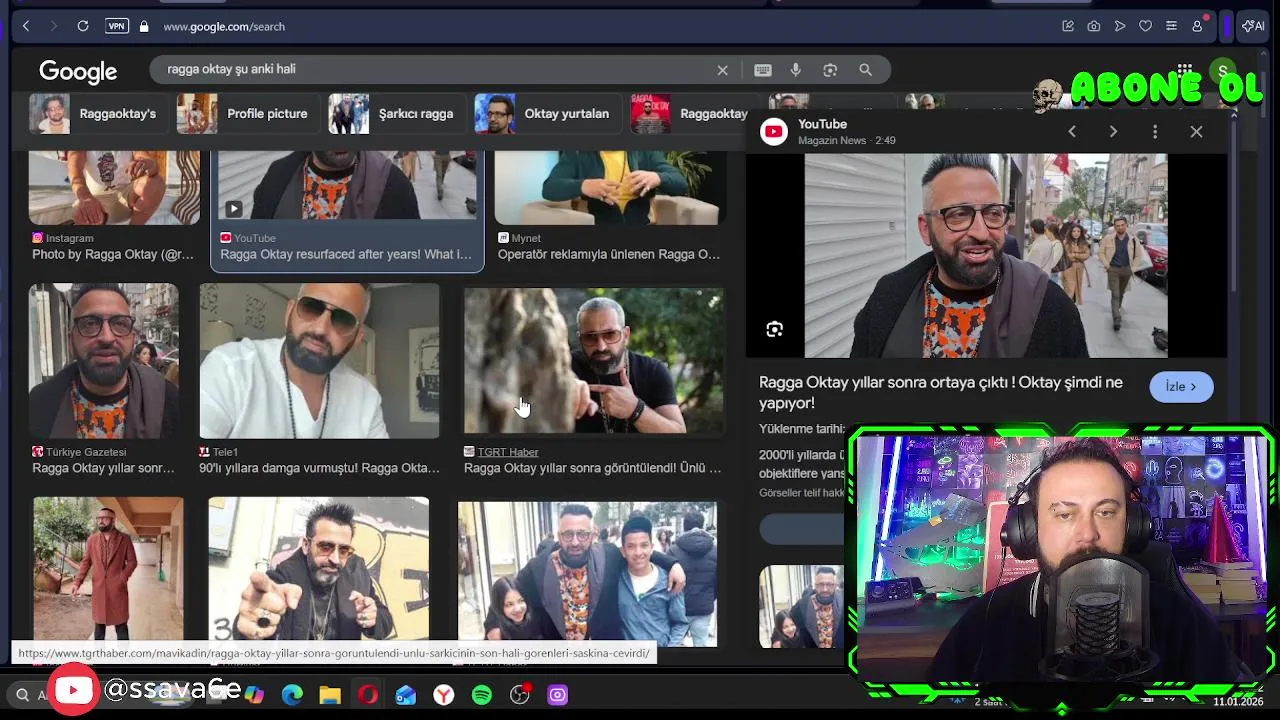Screen dimensions: 1280x720
Task: Open 'Ragga Oktay yıllar sonra ortaya çıktı' title
Action: (x=941, y=393)
